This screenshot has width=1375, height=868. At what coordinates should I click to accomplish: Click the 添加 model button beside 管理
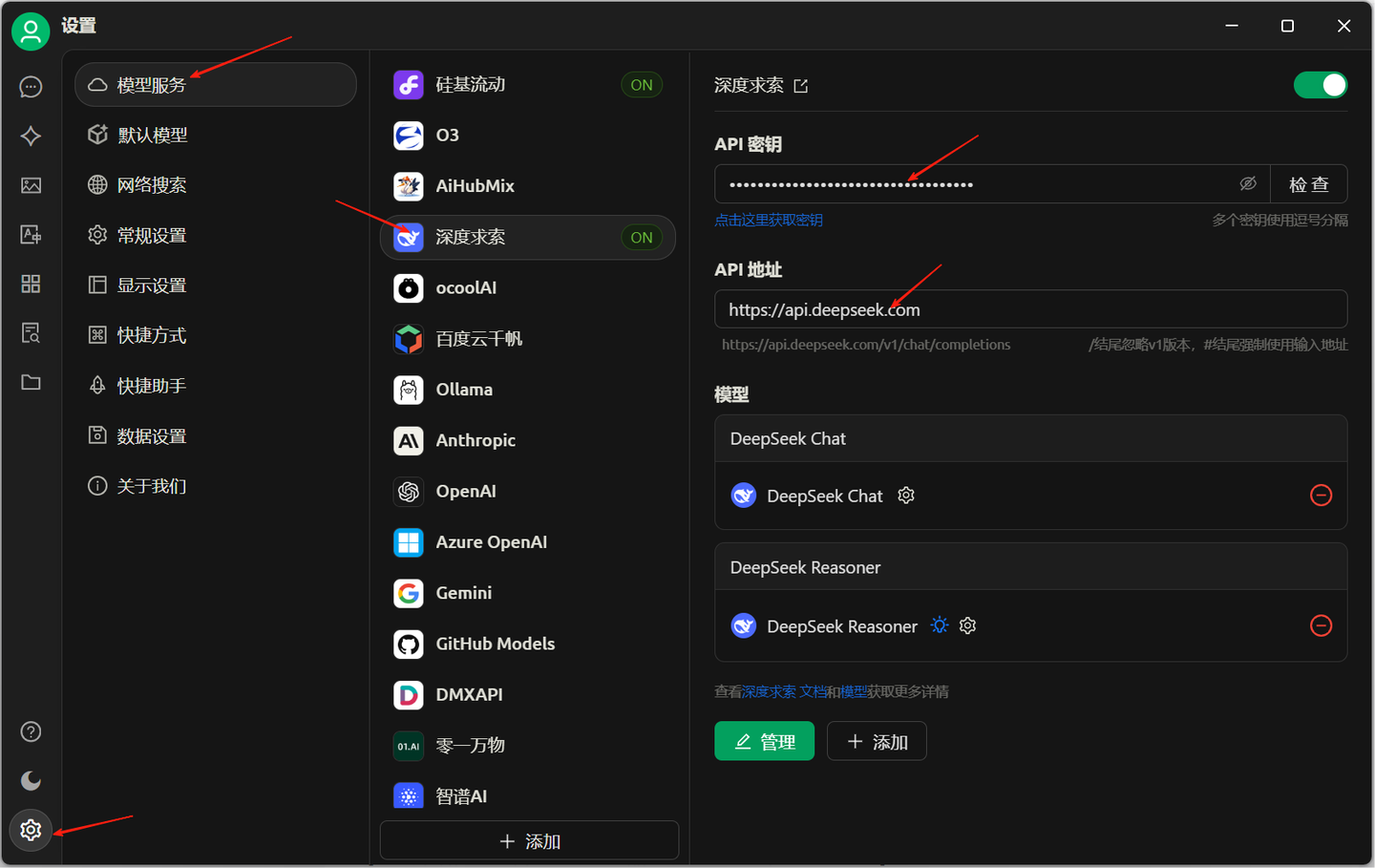click(877, 741)
